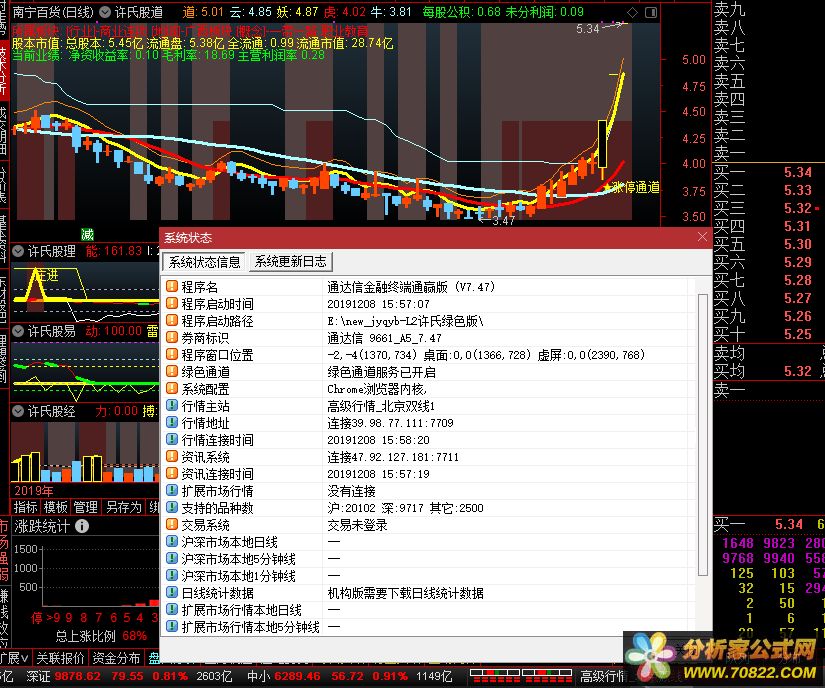Click the large yellow candlestick on the chart

click(x=602, y=144)
